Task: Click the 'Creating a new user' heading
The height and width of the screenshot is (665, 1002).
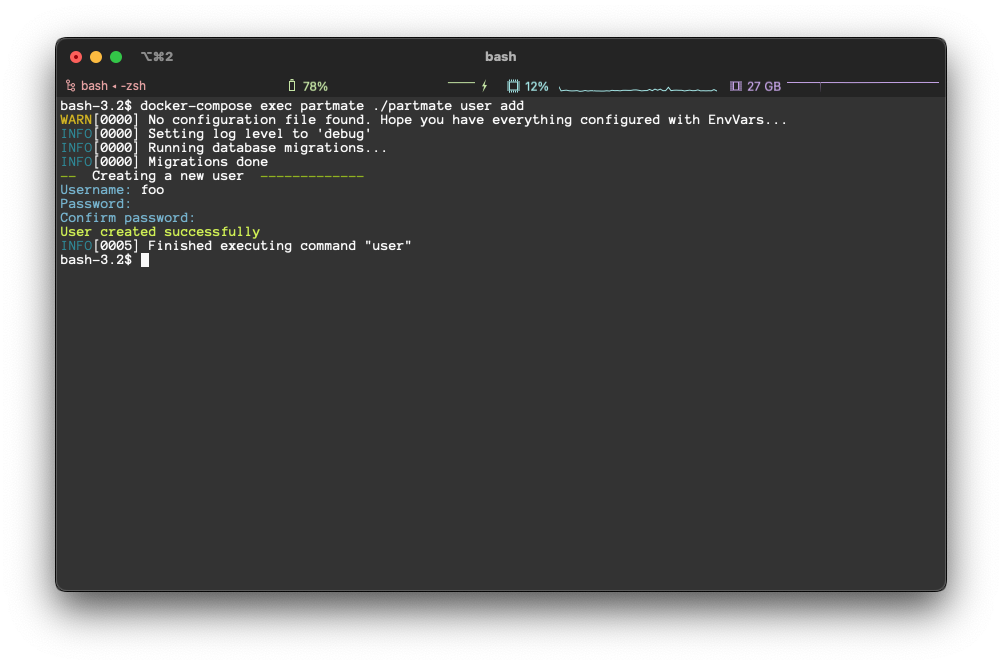Action: (x=167, y=176)
